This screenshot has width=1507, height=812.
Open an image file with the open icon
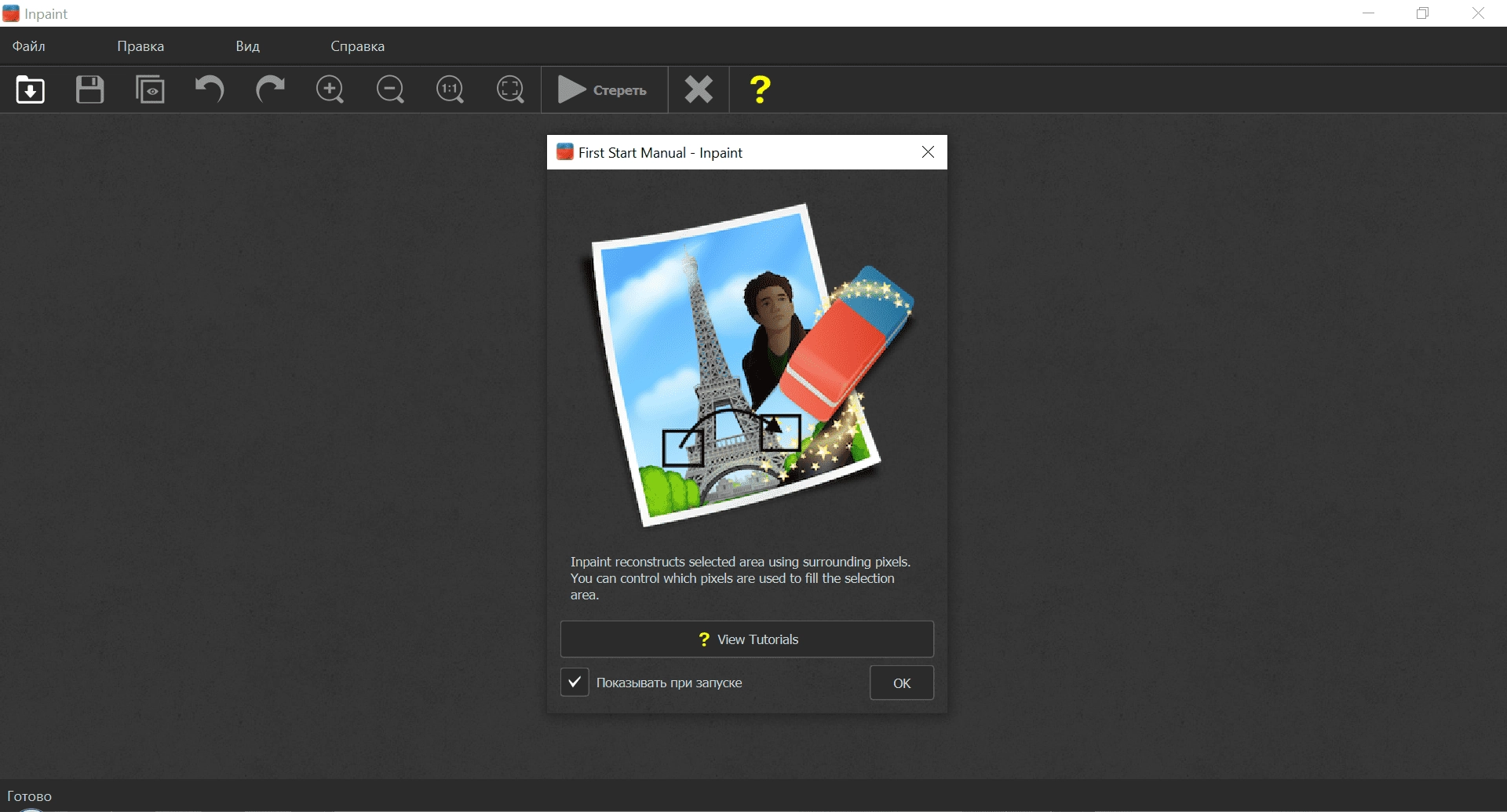click(x=31, y=89)
